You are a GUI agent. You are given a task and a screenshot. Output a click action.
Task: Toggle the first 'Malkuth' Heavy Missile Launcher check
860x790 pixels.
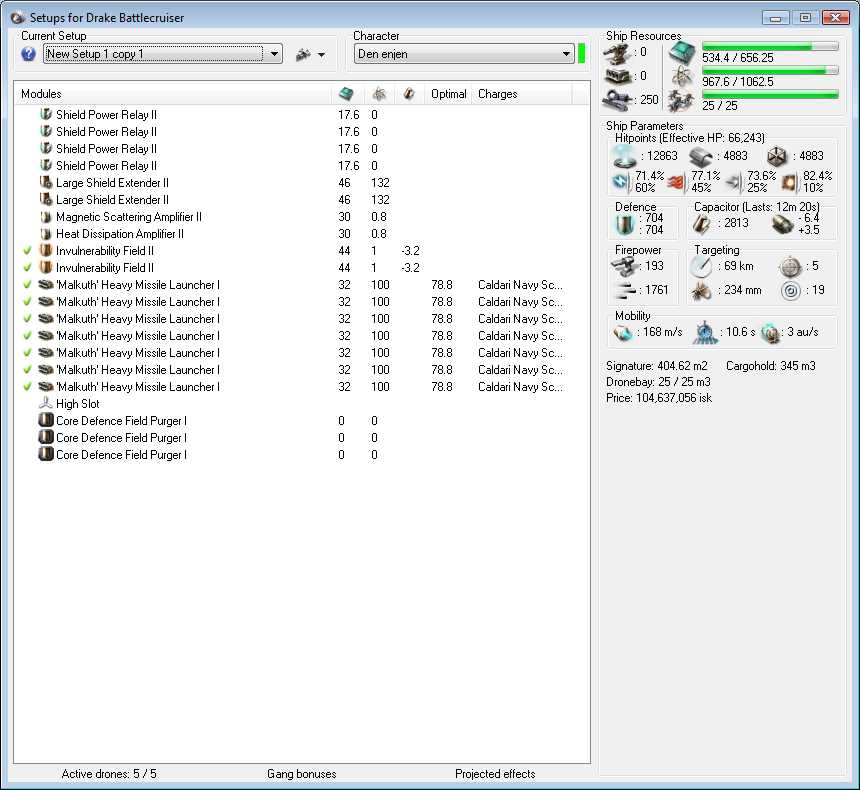(x=27, y=285)
